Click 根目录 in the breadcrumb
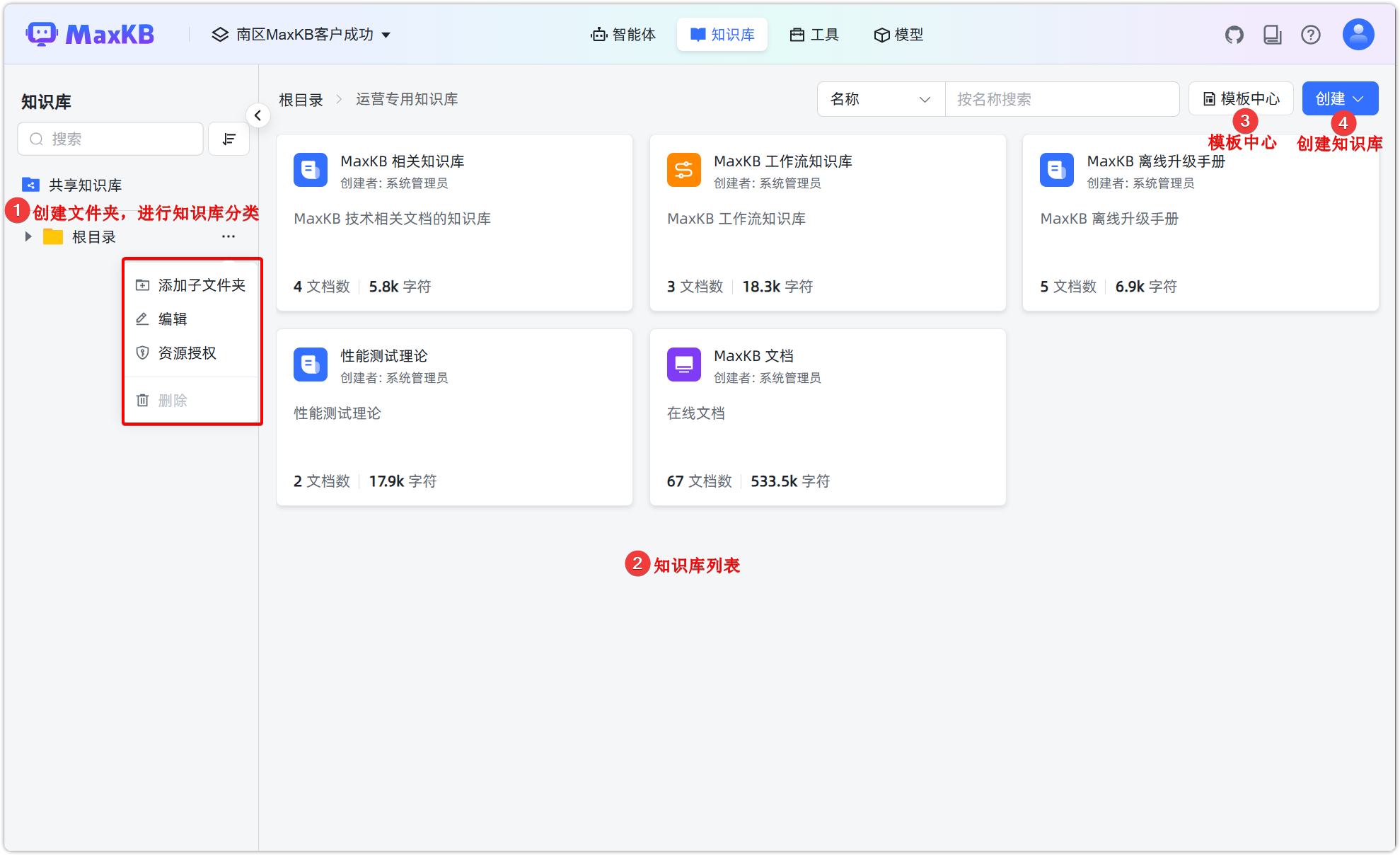This screenshot has height=855, width=1400. (x=301, y=100)
